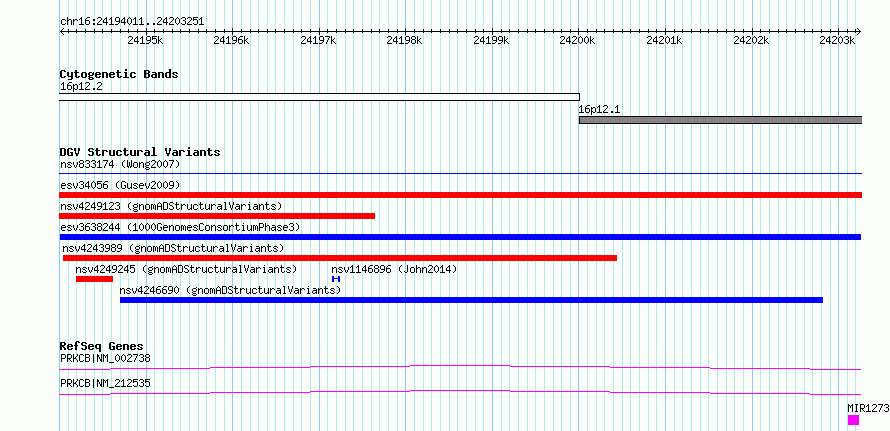Select the red nsv4243989 variant bar
890x431 pixels.
339,258
